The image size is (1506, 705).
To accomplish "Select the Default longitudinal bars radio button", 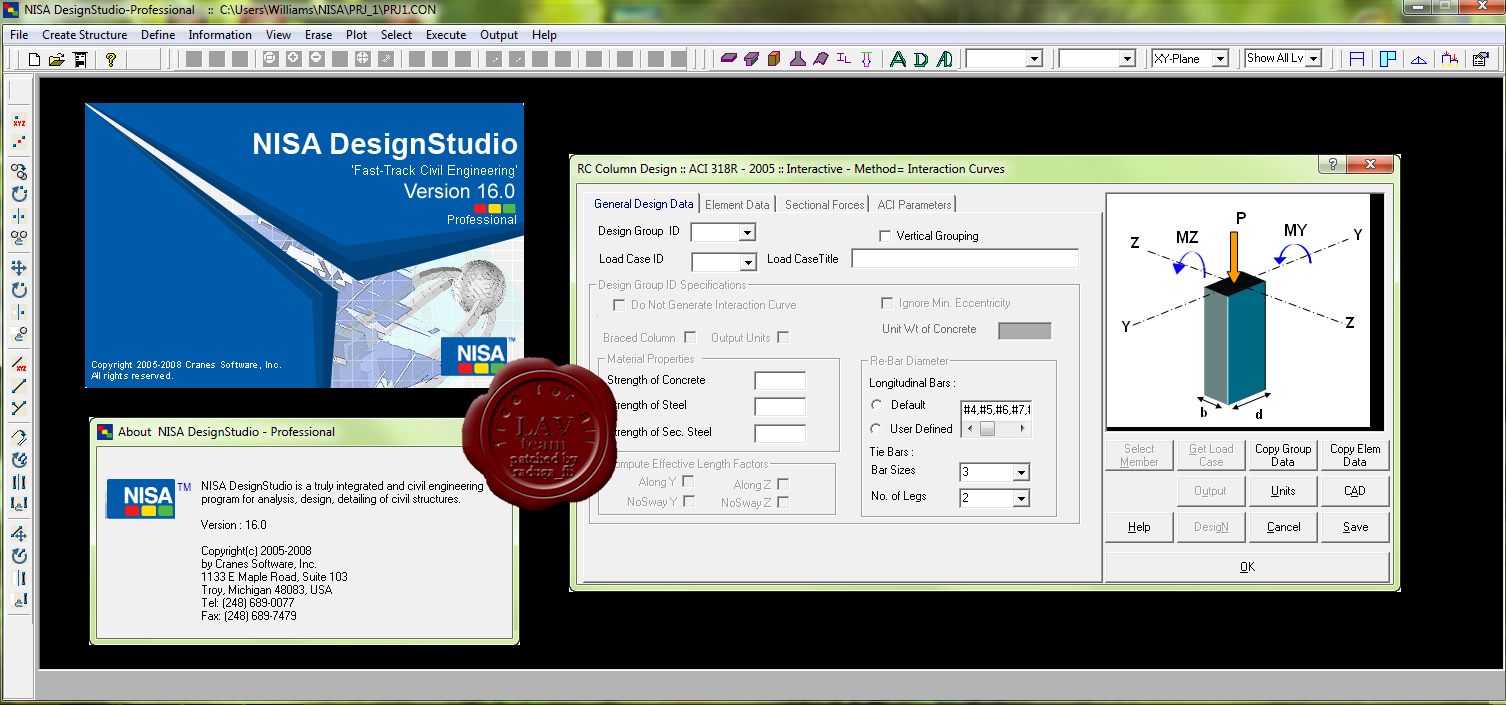I will click(877, 405).
